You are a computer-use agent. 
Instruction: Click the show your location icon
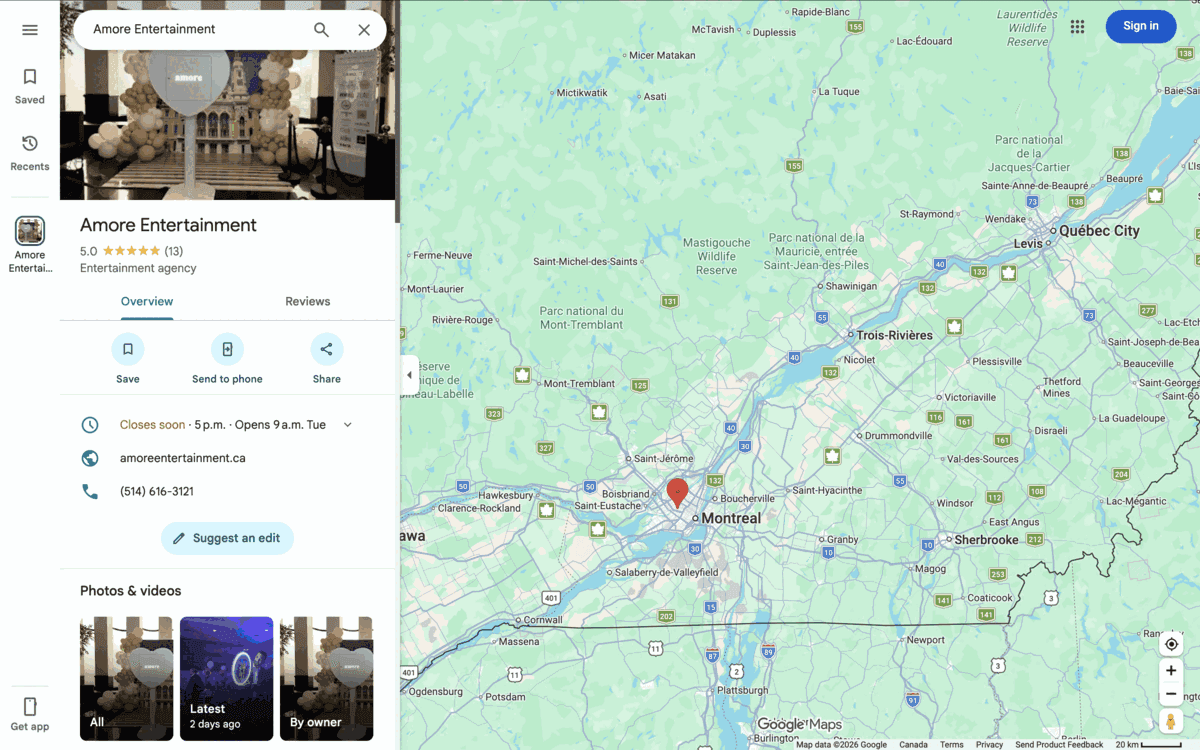pyautogui.click(x=1171, y=644)
